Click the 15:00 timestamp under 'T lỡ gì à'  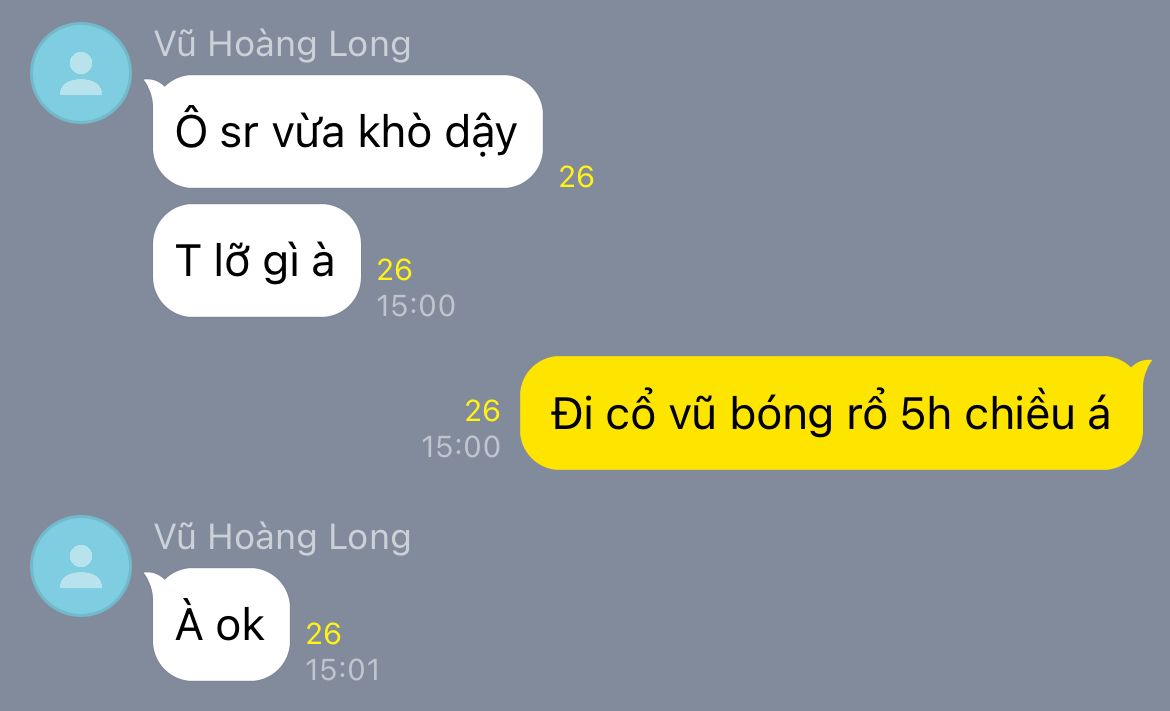click(x=416, y=306)
